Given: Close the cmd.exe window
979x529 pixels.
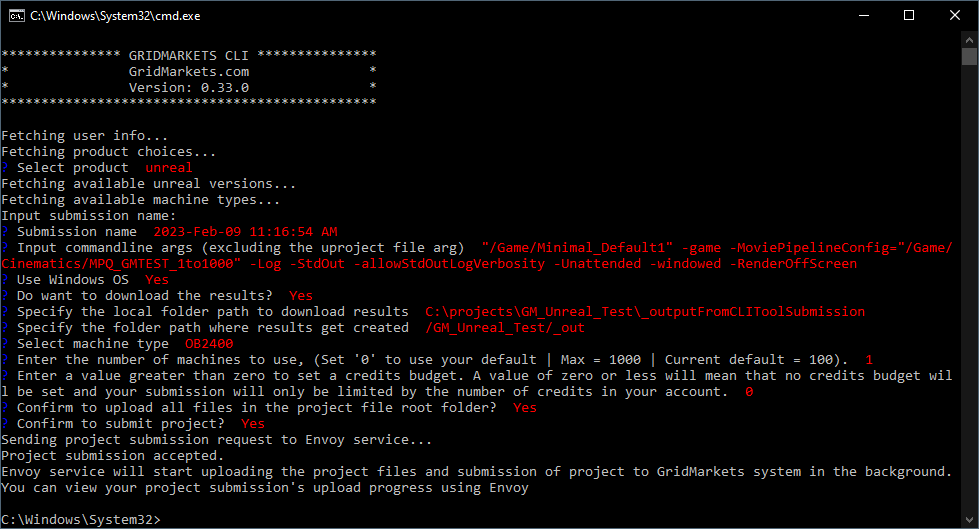Looking at the screenshot, I should click(x=955, y=16).
